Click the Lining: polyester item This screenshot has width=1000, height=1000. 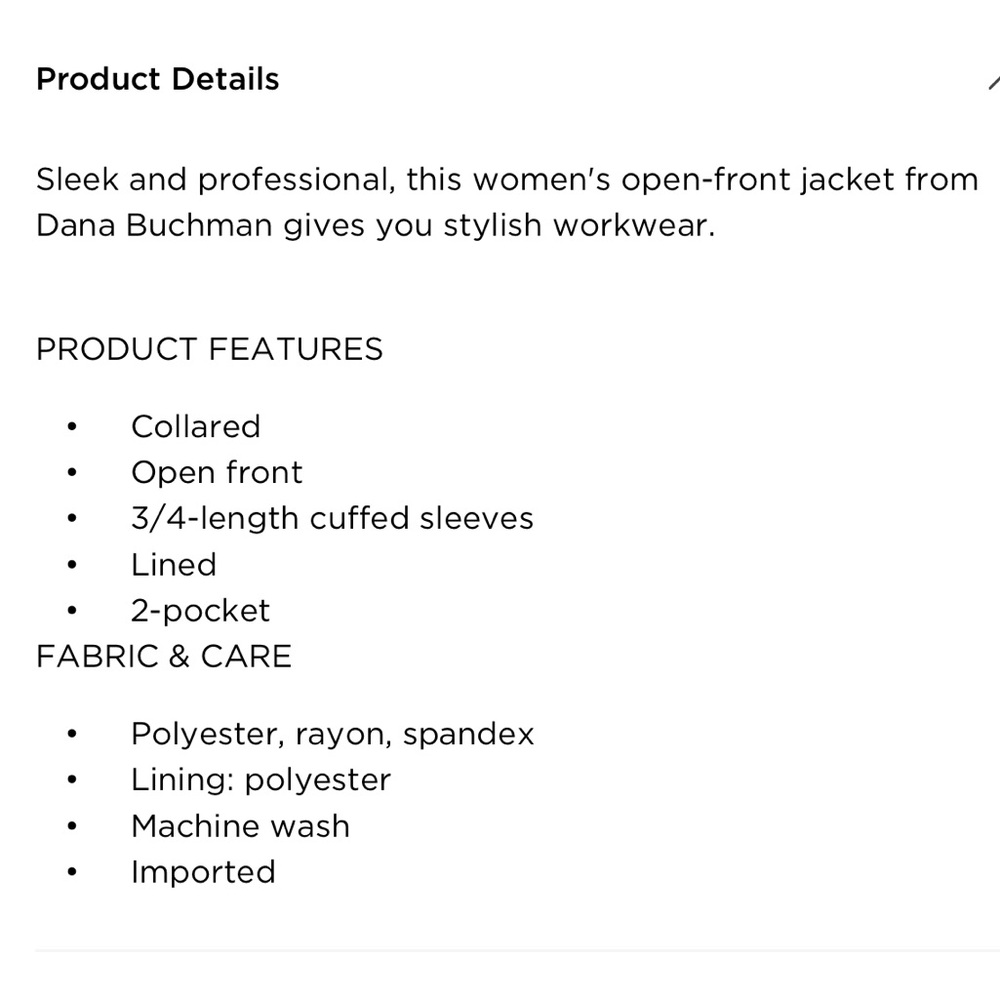(261, 780)
